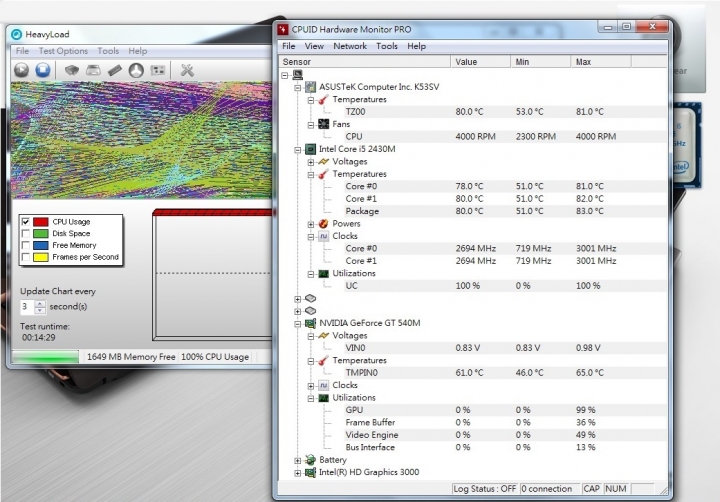Toggle the disk access simulation icon in HeavyLoad
720x502 pixels.
pyautogui.click(x=136, y=70)
